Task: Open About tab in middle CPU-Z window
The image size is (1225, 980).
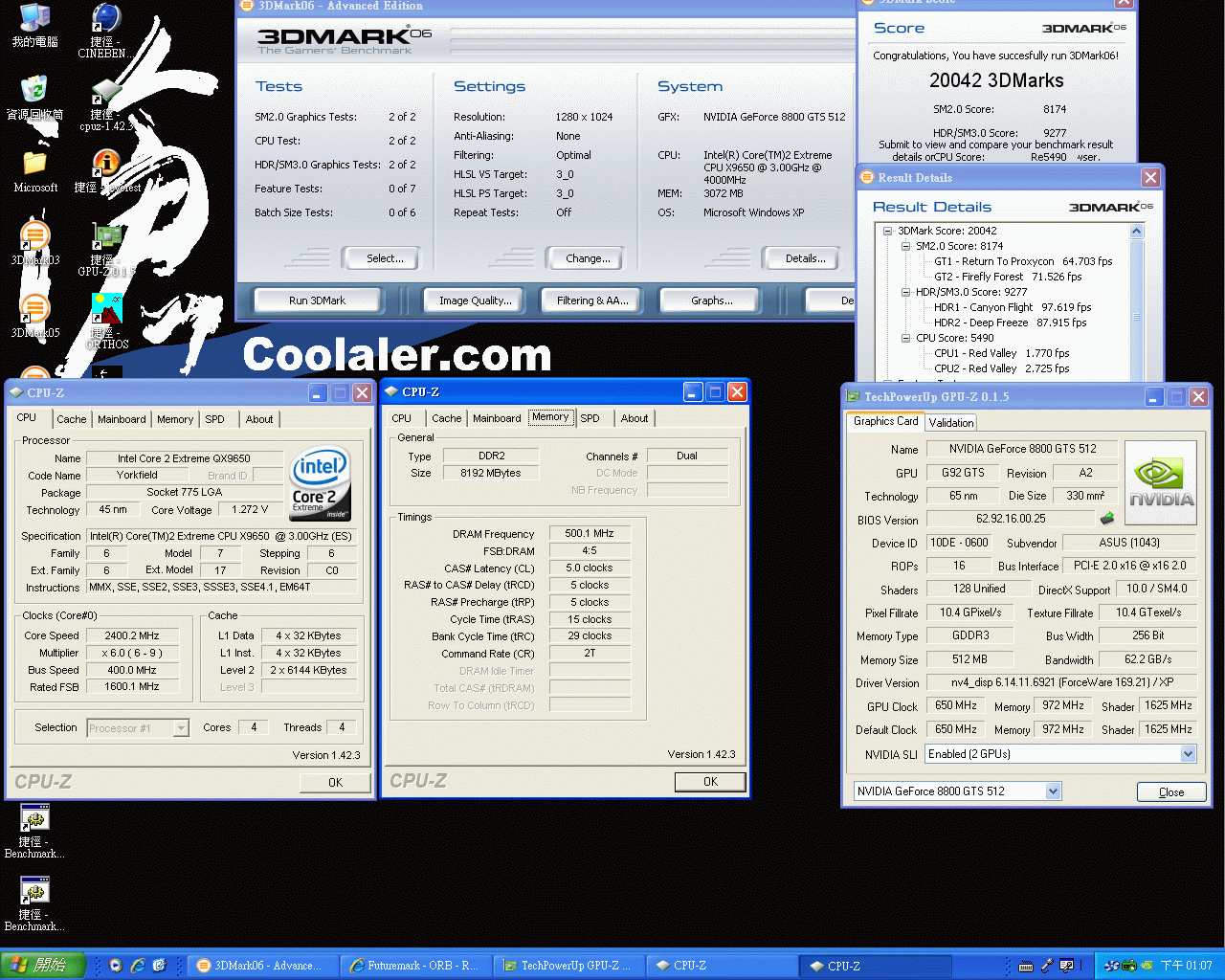Action: click(635, 418)
